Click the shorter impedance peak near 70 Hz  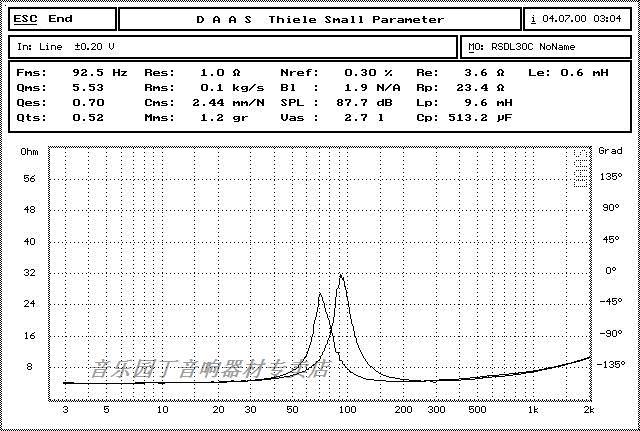click(x=320, y=294)
